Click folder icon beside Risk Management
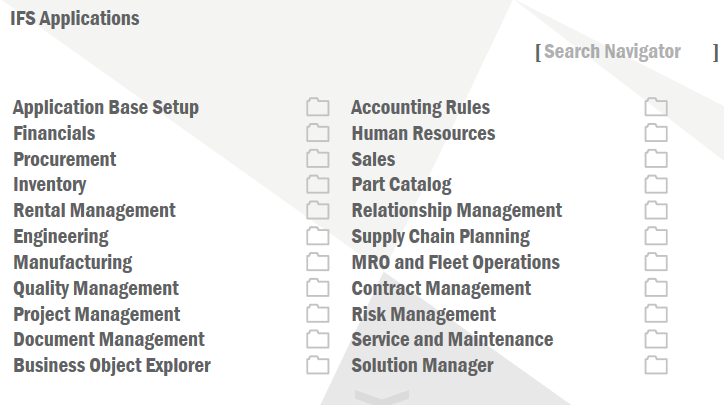The width and height of the screenshot is (724, 405). 656,314
